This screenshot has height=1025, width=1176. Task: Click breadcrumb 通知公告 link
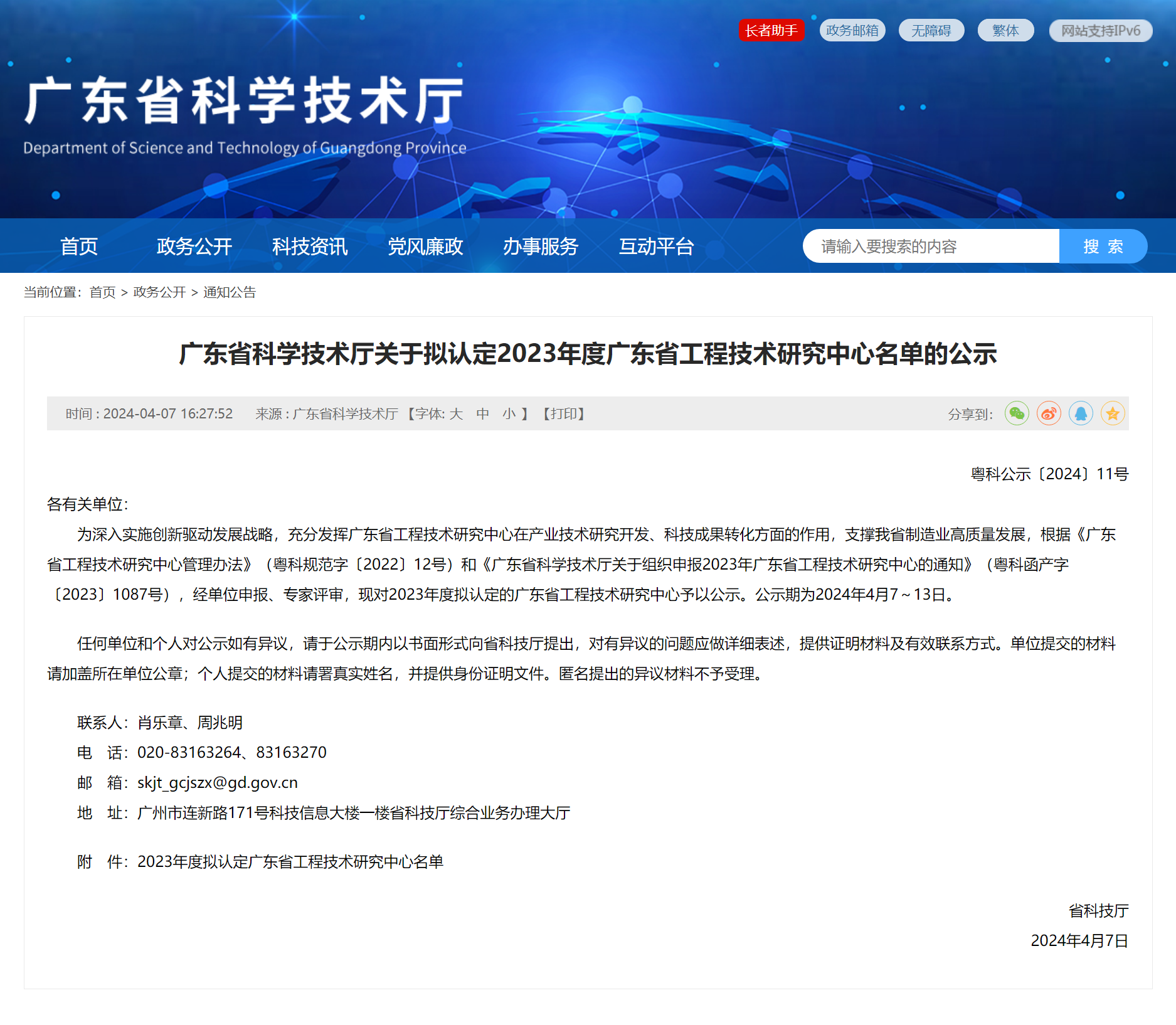pyautogui.click(x=230, y=292)
